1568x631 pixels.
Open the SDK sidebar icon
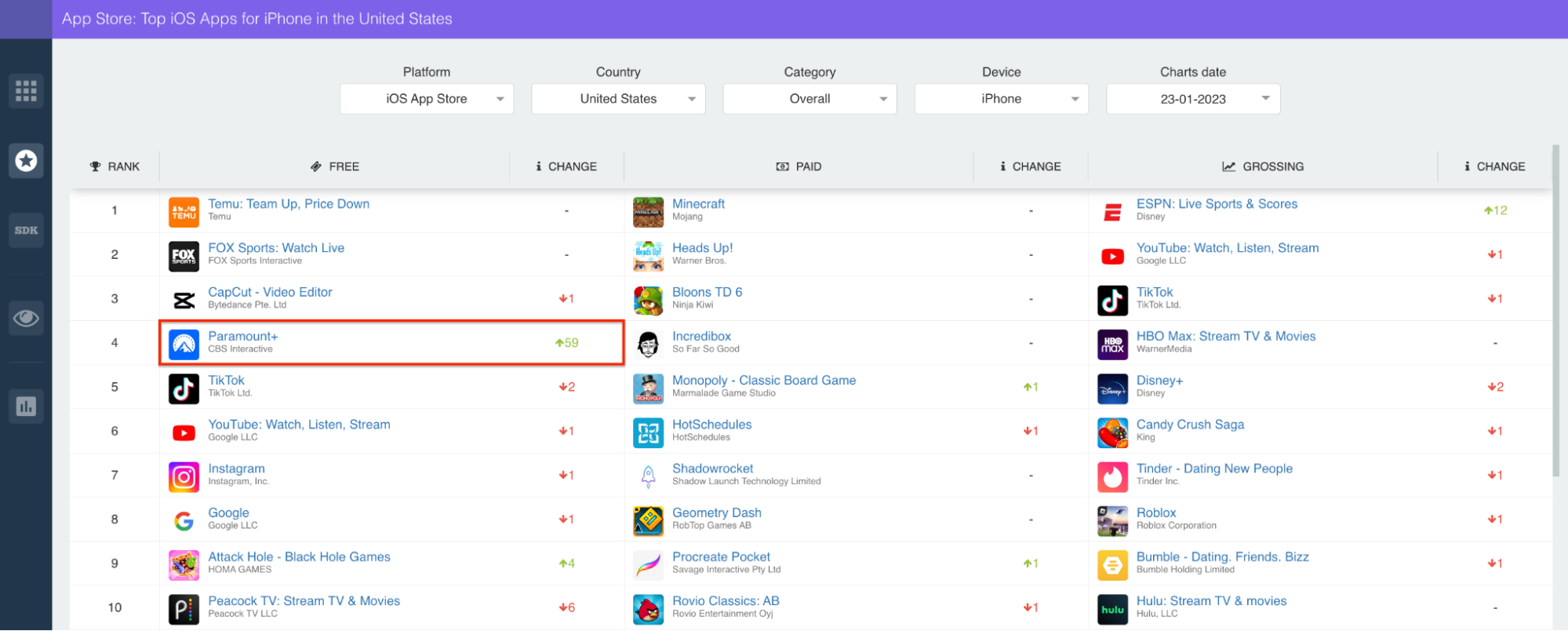(26, 230)
